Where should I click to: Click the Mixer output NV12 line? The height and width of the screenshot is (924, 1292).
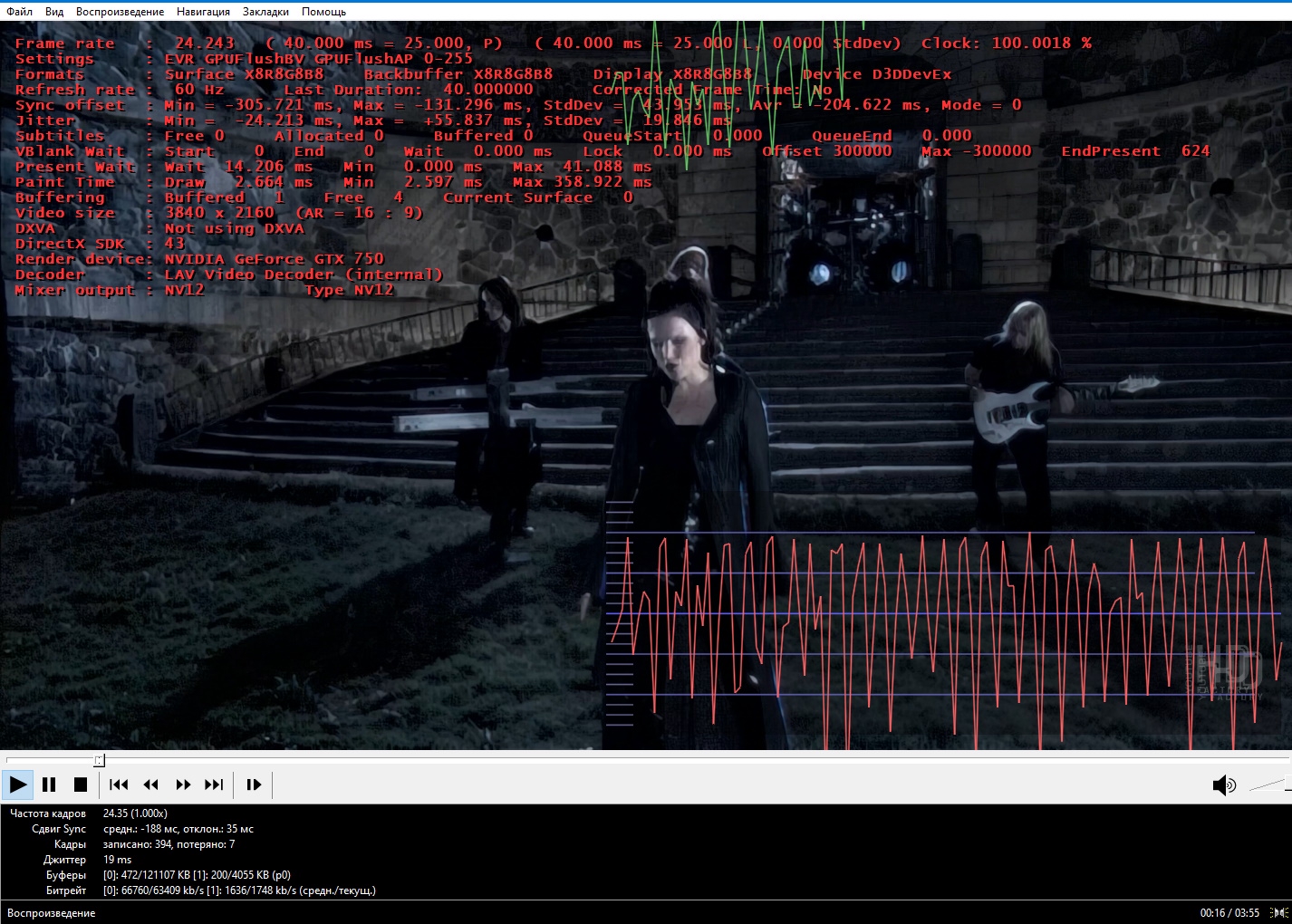click(205, 290)
